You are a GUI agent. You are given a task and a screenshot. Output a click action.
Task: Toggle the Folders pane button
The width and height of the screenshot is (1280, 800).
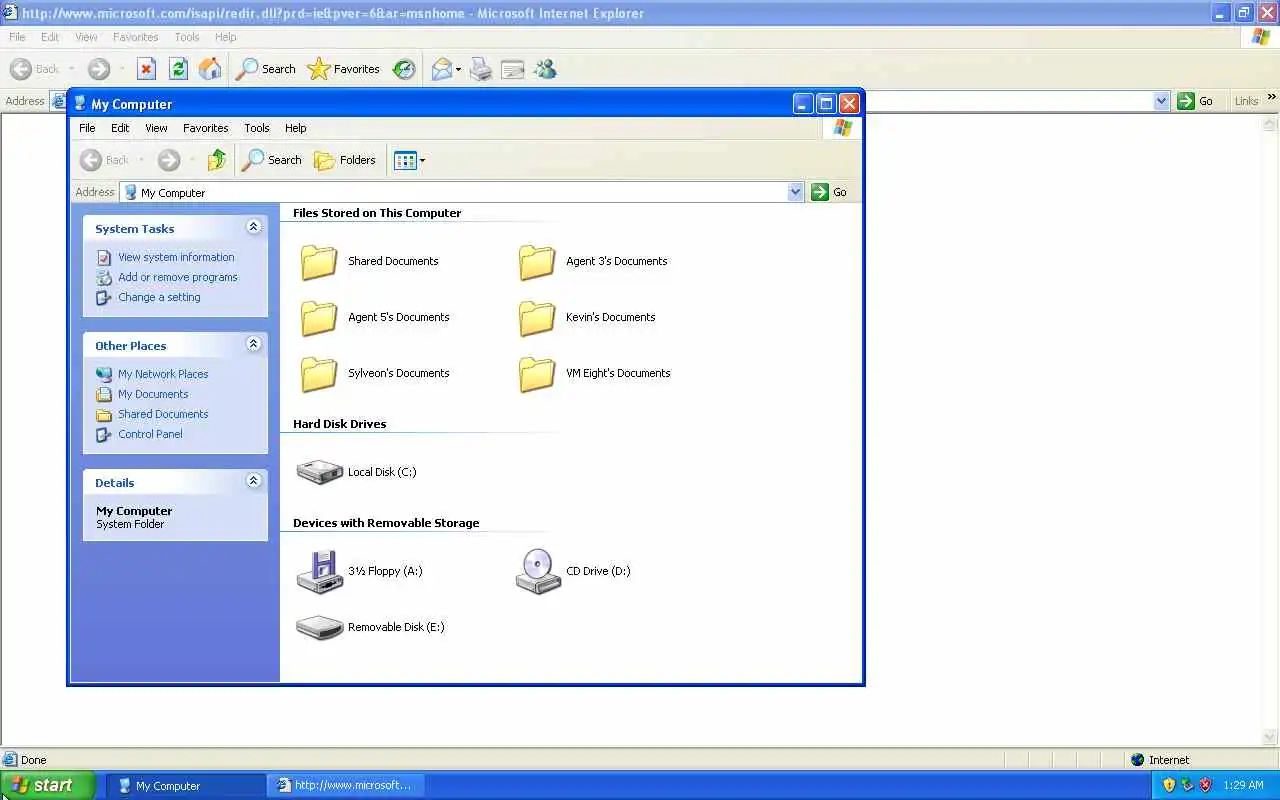click(344, 160)
